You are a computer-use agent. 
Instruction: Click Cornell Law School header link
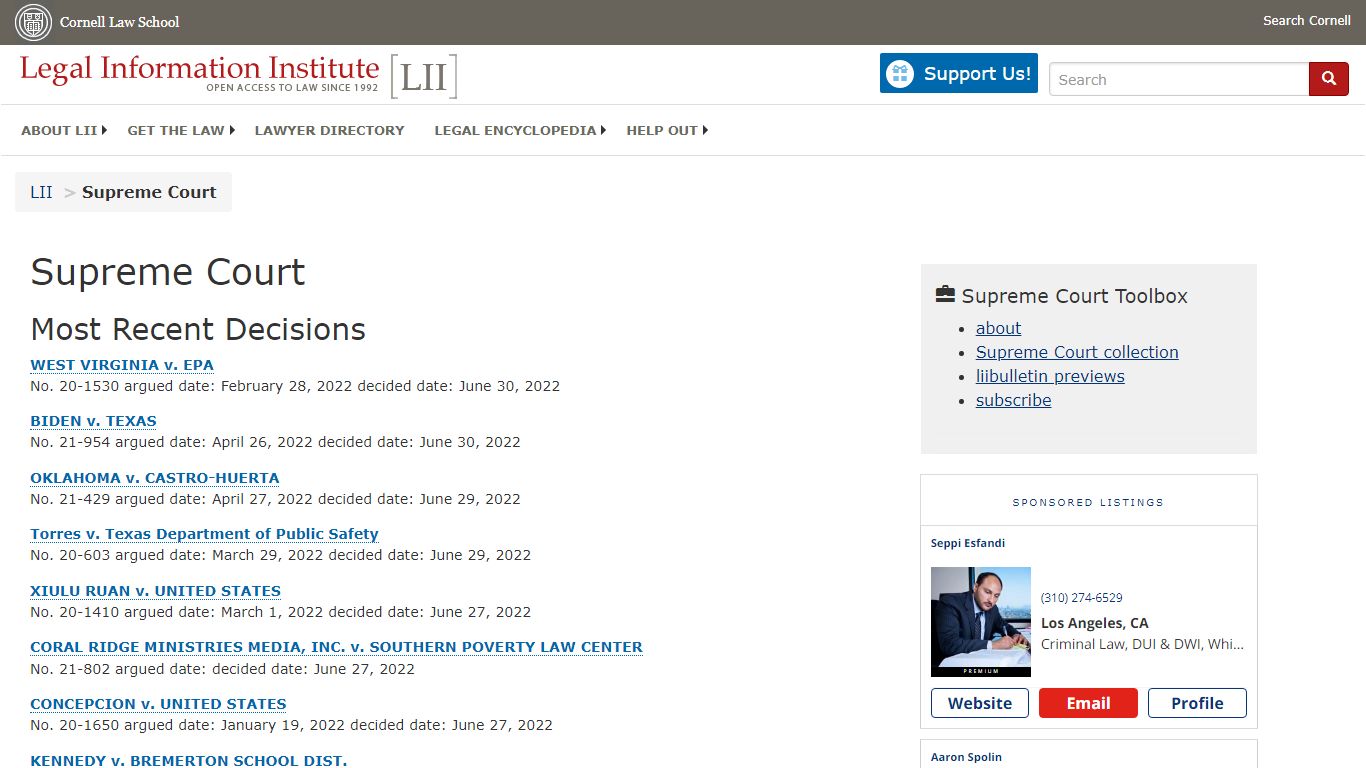(x=120, y=22)
